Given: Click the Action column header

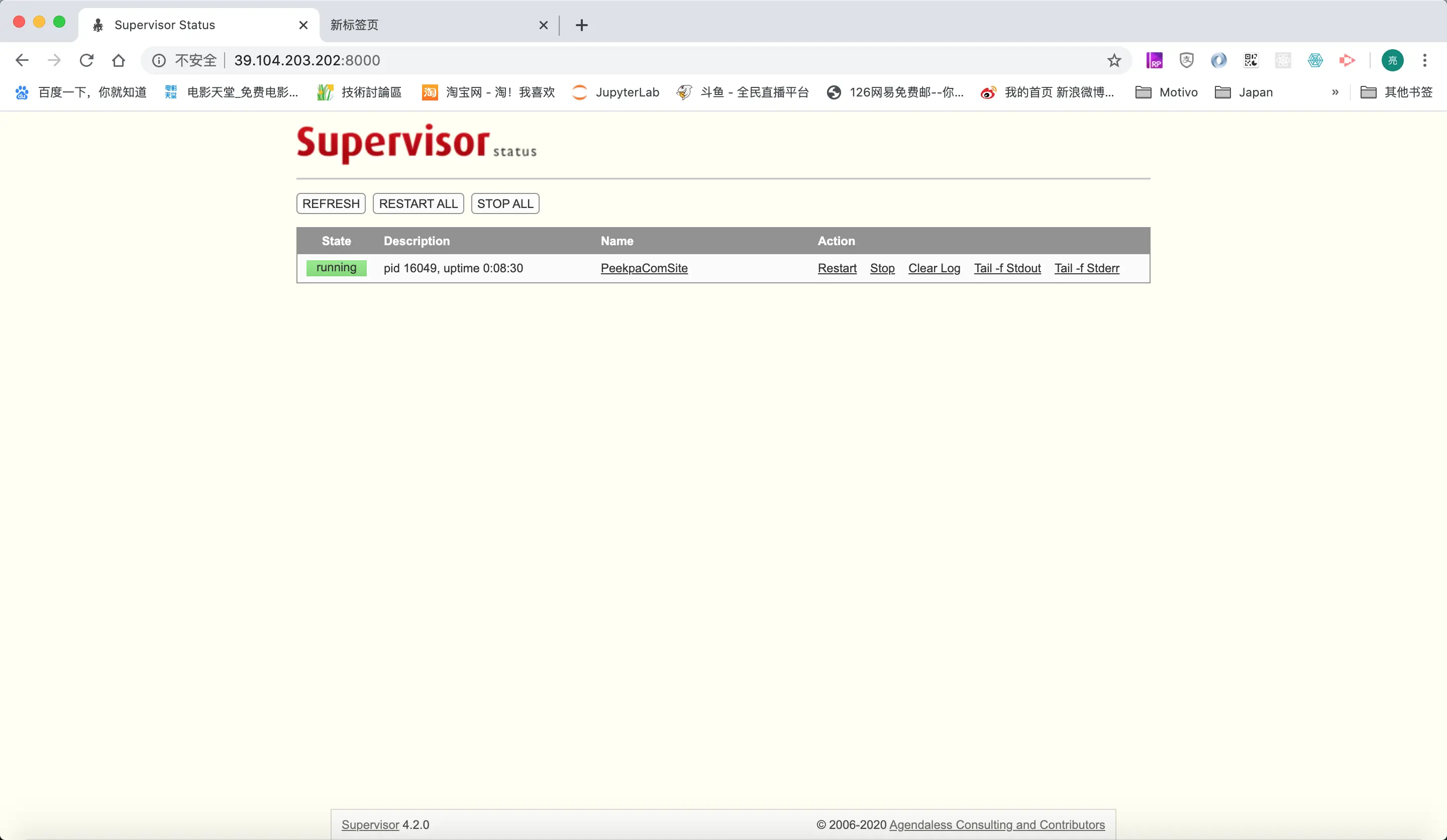Looking at the screenshot, I should (x=837, y=241).
